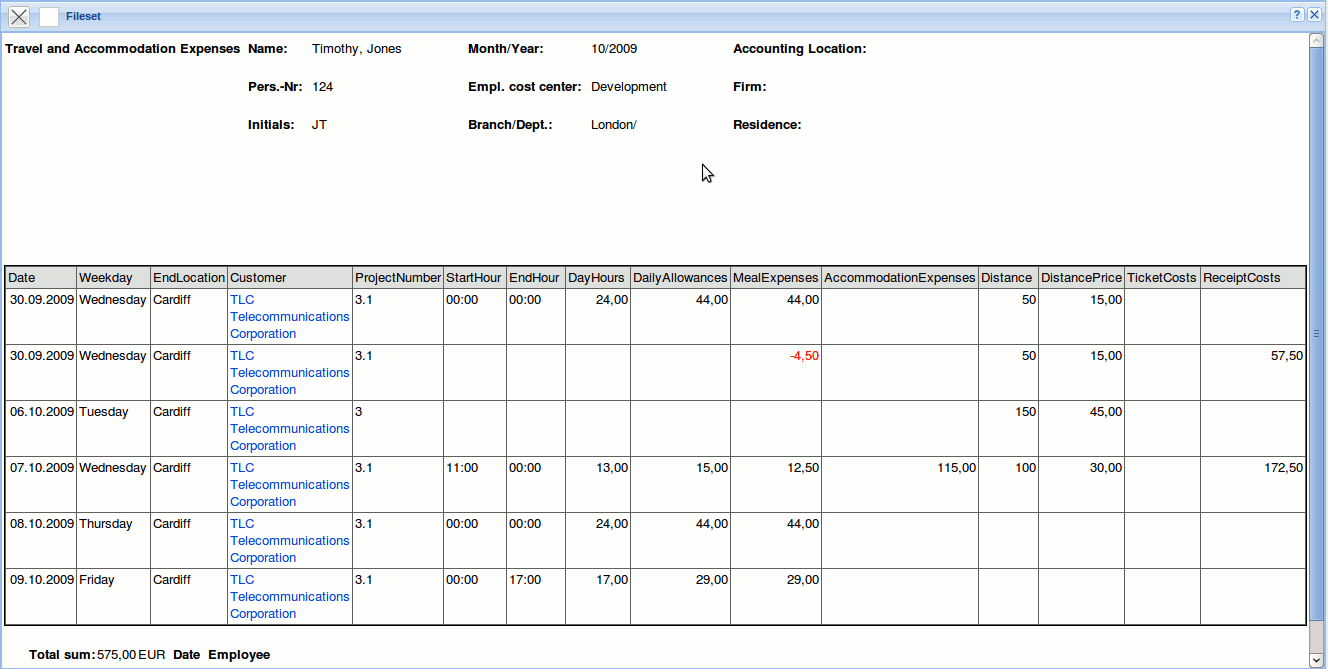Open TLC Telecommunications link in 09.10.2009 row
The width and height of the screenshot is (1328, 669).
point(289,596)
